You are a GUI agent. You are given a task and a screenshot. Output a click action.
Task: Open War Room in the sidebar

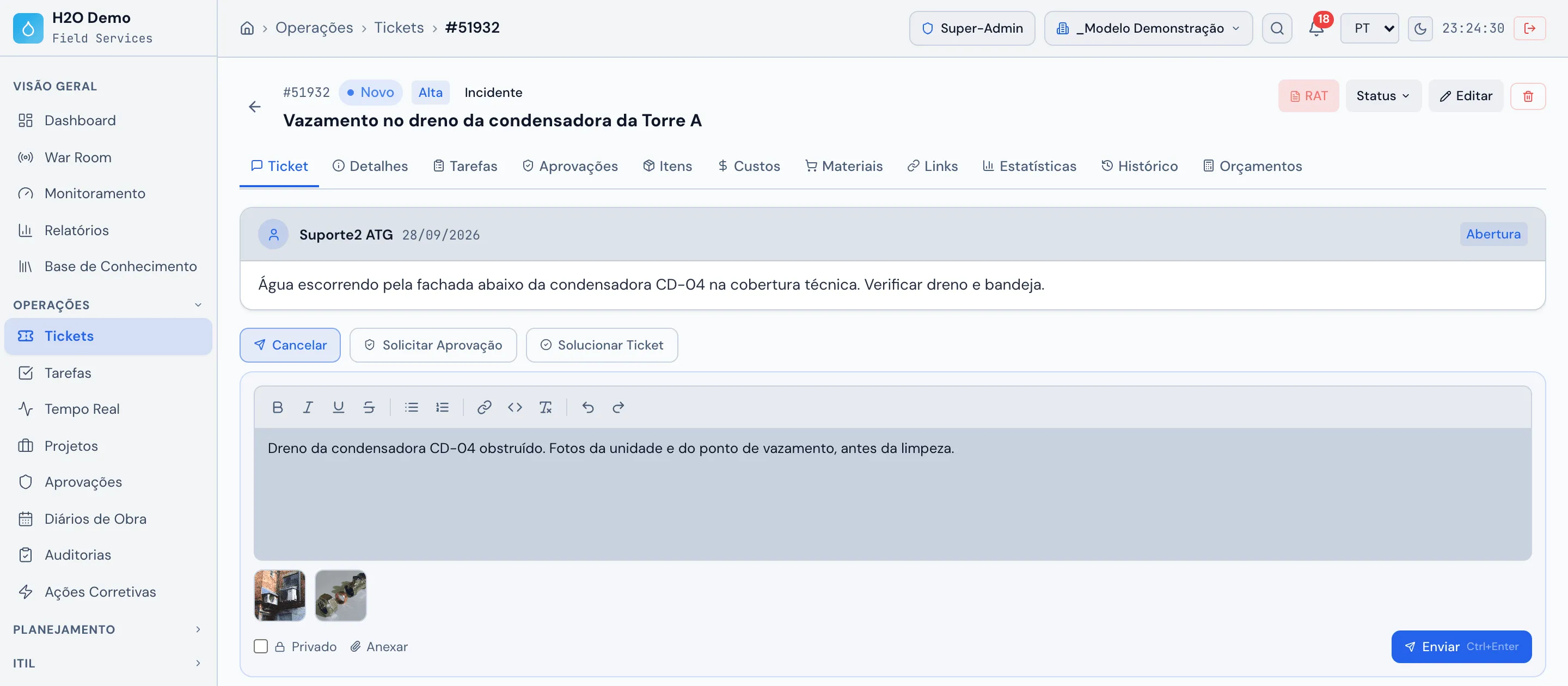[x=108, y=158]
